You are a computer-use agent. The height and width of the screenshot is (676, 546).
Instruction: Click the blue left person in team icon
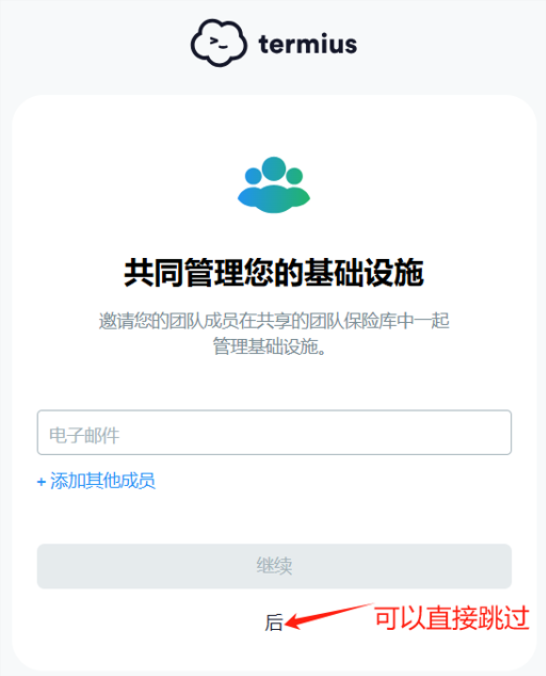tap(253, 188)
